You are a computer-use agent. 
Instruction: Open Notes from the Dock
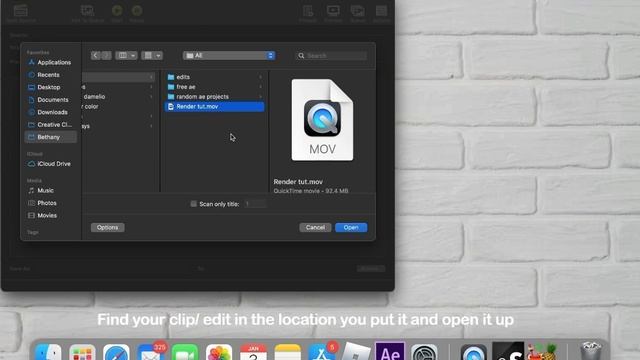click(x=287, y=353)
